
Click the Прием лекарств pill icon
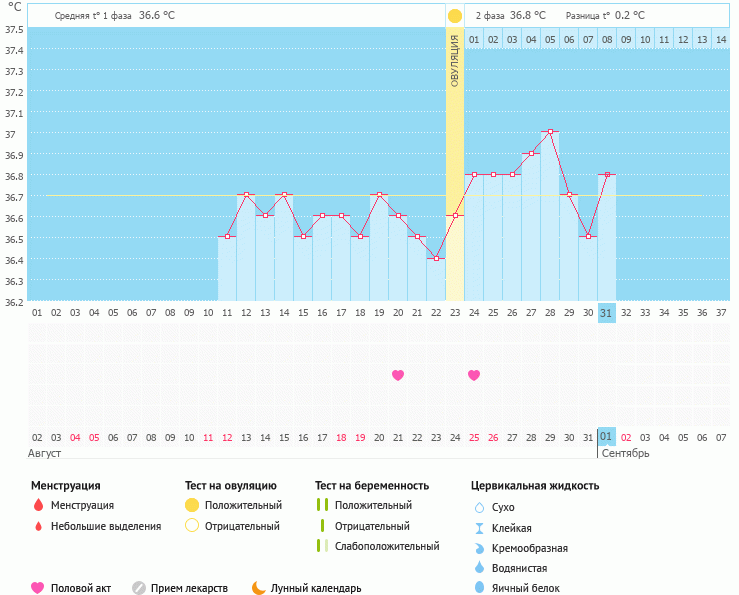tap(139, 588)
